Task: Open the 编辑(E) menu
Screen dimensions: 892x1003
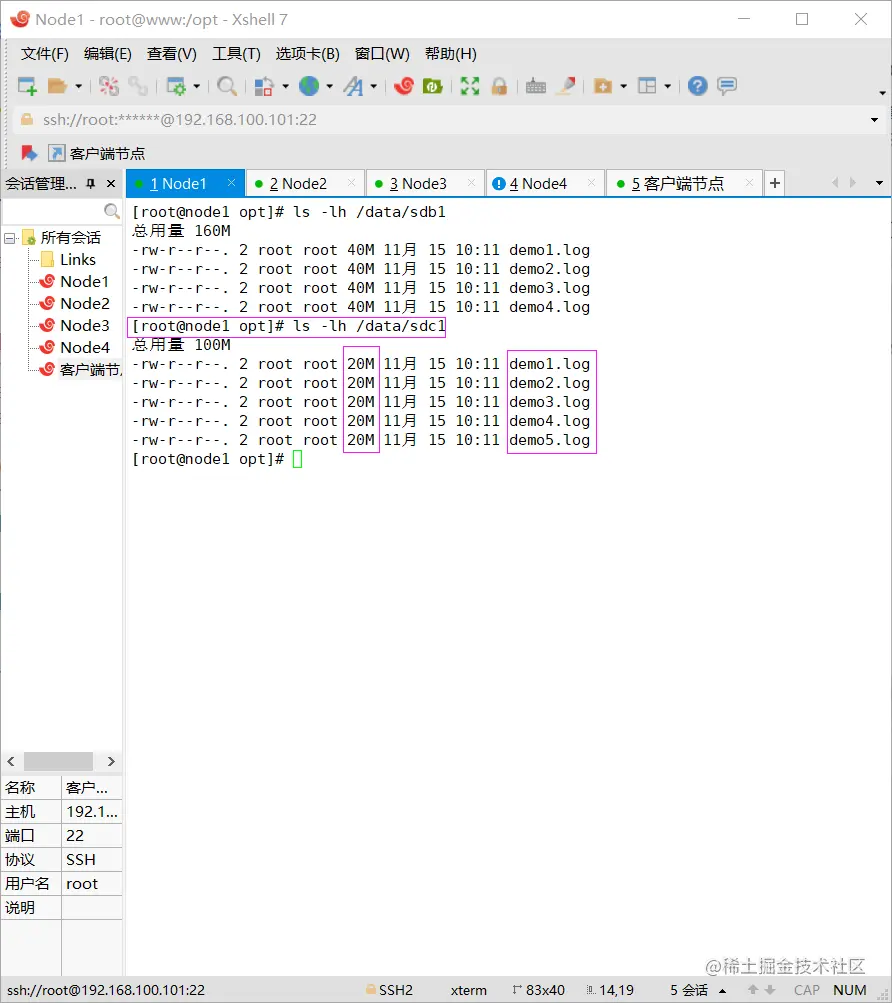Action: coord(108,54)
